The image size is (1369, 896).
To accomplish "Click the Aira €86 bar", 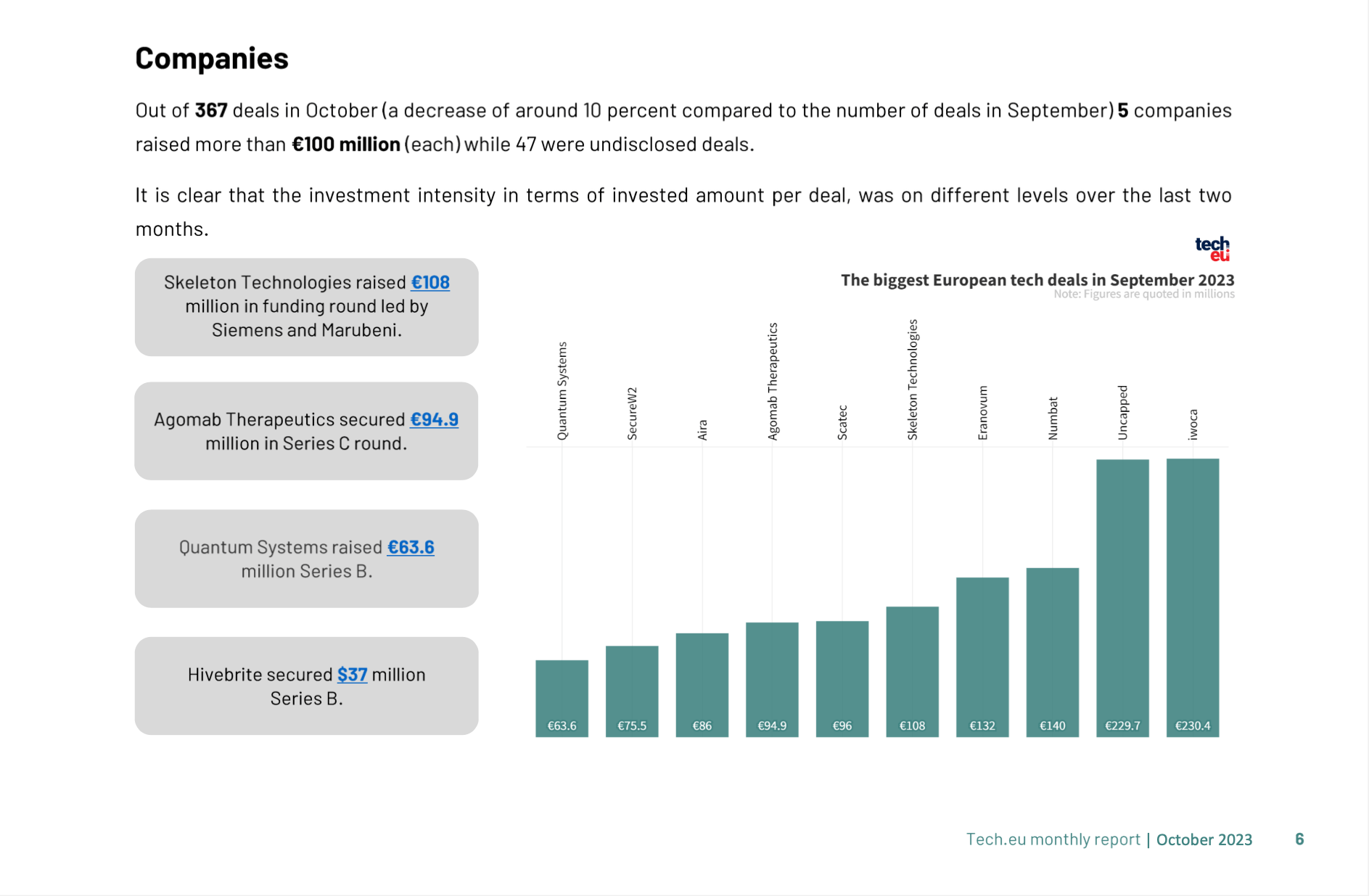I will (x=702, y=684).
